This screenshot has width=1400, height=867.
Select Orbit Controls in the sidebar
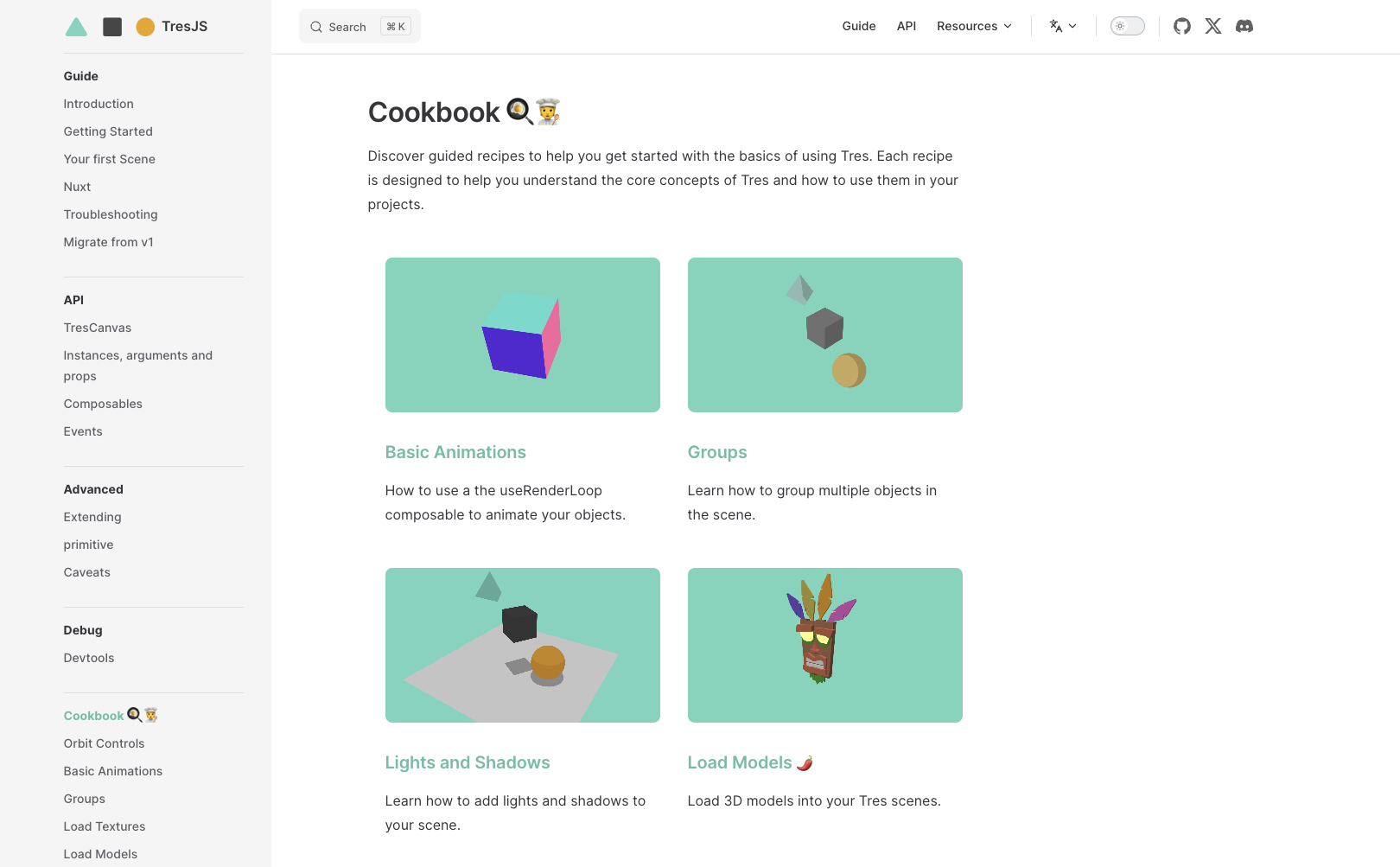(104, 743)
